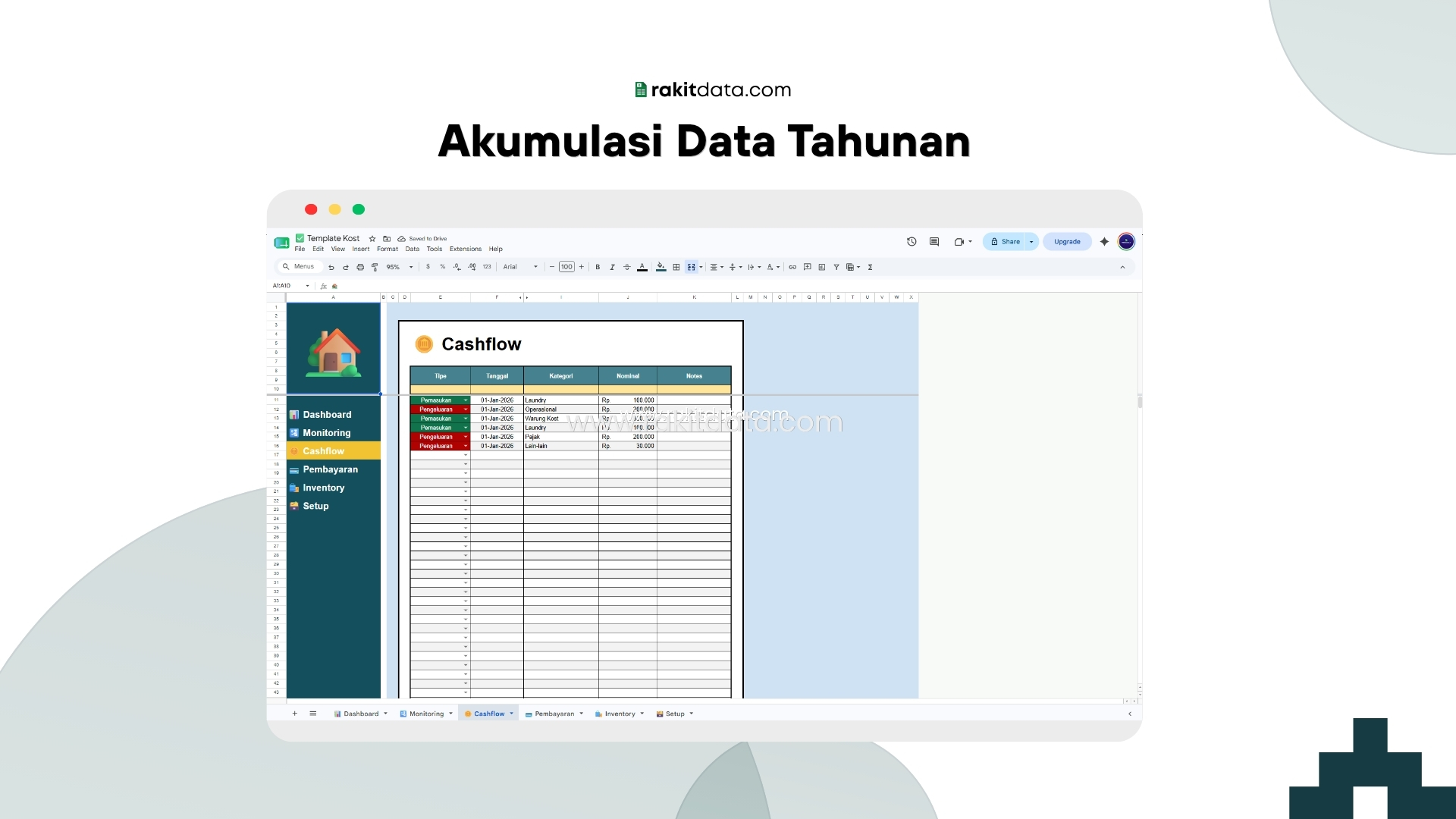The height and width of the screenshot is (819, 1456).
Task: Toggle italic formatting
Action: (x=612, y=267)
